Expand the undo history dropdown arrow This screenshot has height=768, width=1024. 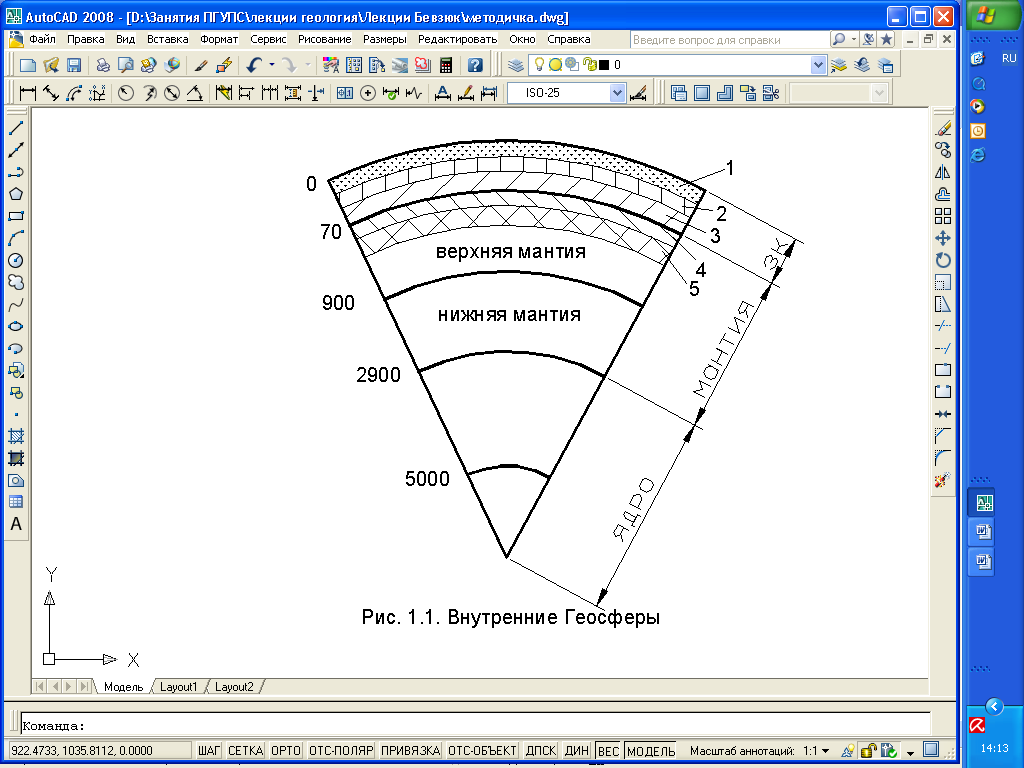tap(272, 65)
